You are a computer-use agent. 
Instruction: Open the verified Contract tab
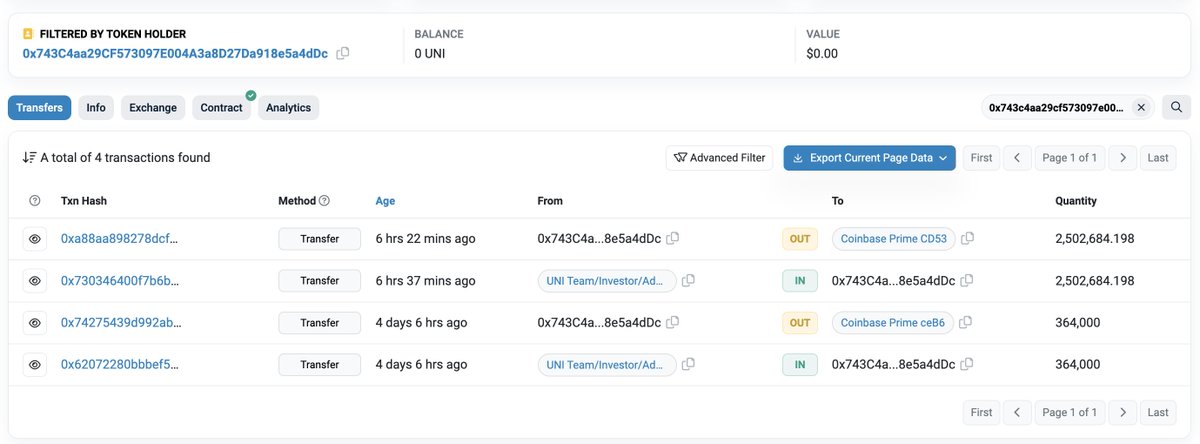pyautogui.click(x=222, y=108)
